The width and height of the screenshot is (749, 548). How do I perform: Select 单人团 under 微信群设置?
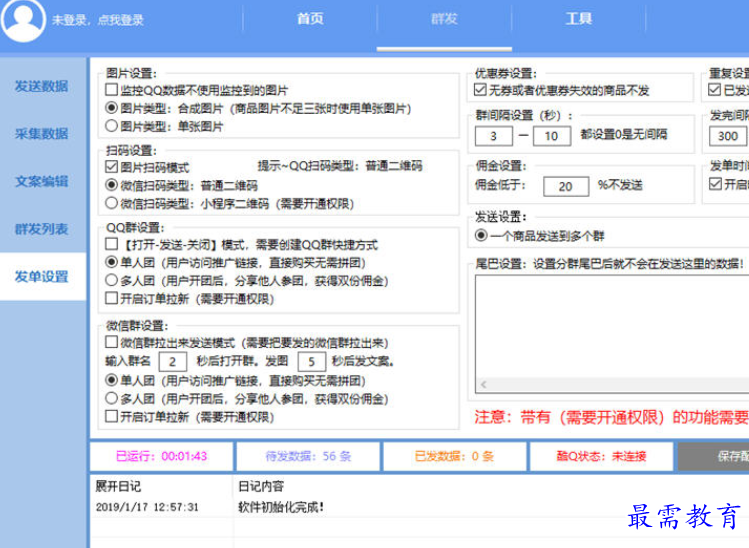(111, 380)
